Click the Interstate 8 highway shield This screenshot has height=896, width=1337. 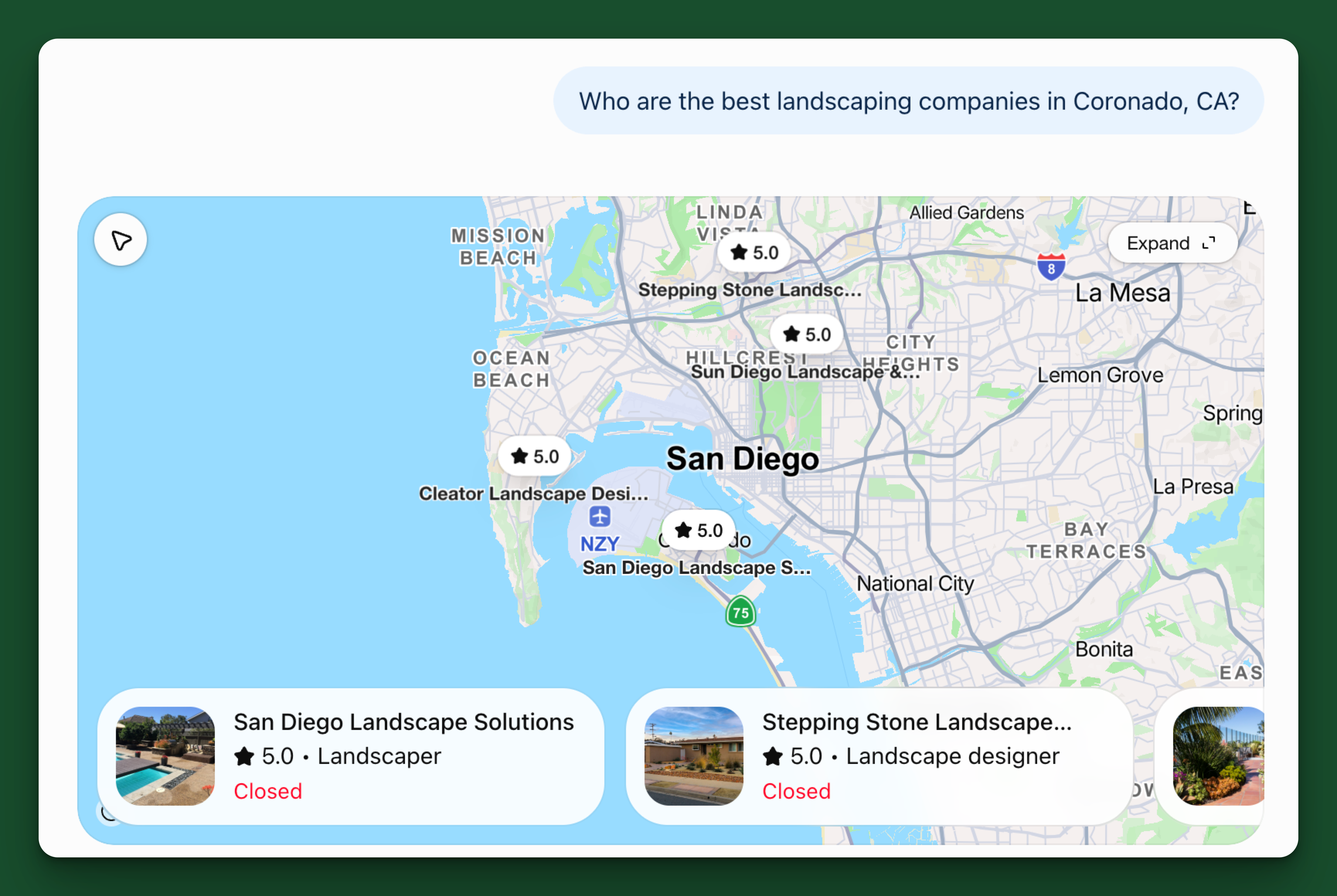(1051, 266)
